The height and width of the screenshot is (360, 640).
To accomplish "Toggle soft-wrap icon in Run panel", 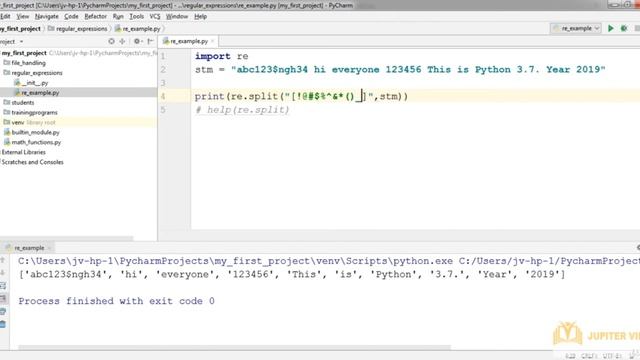I will 3,286.
